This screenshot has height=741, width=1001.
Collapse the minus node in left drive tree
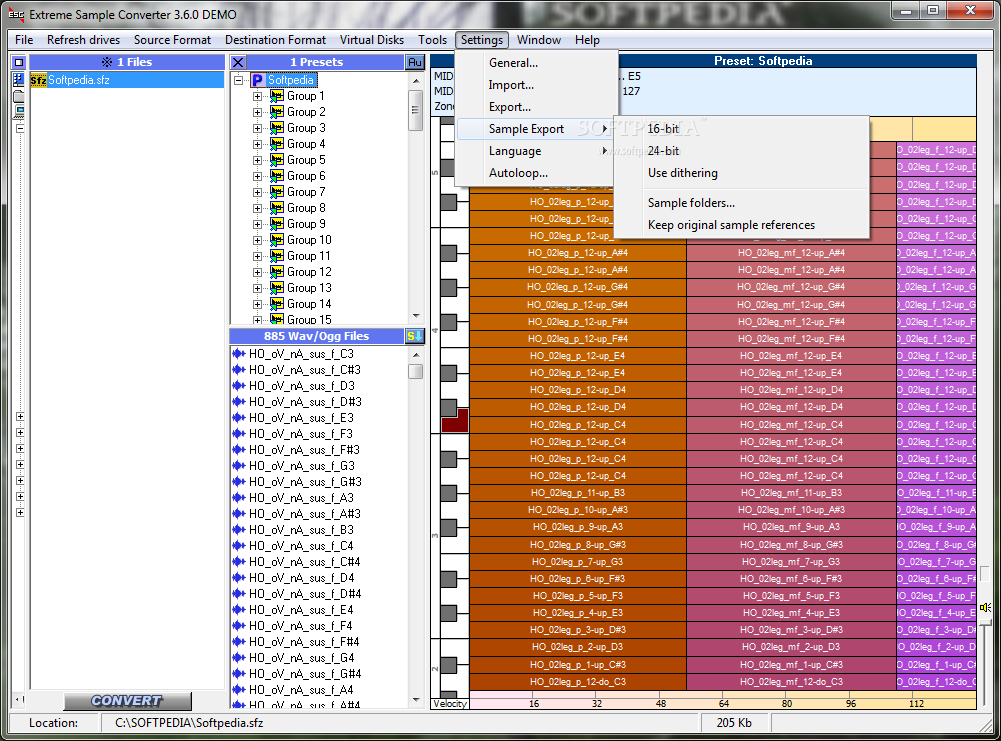click(20, 128)
